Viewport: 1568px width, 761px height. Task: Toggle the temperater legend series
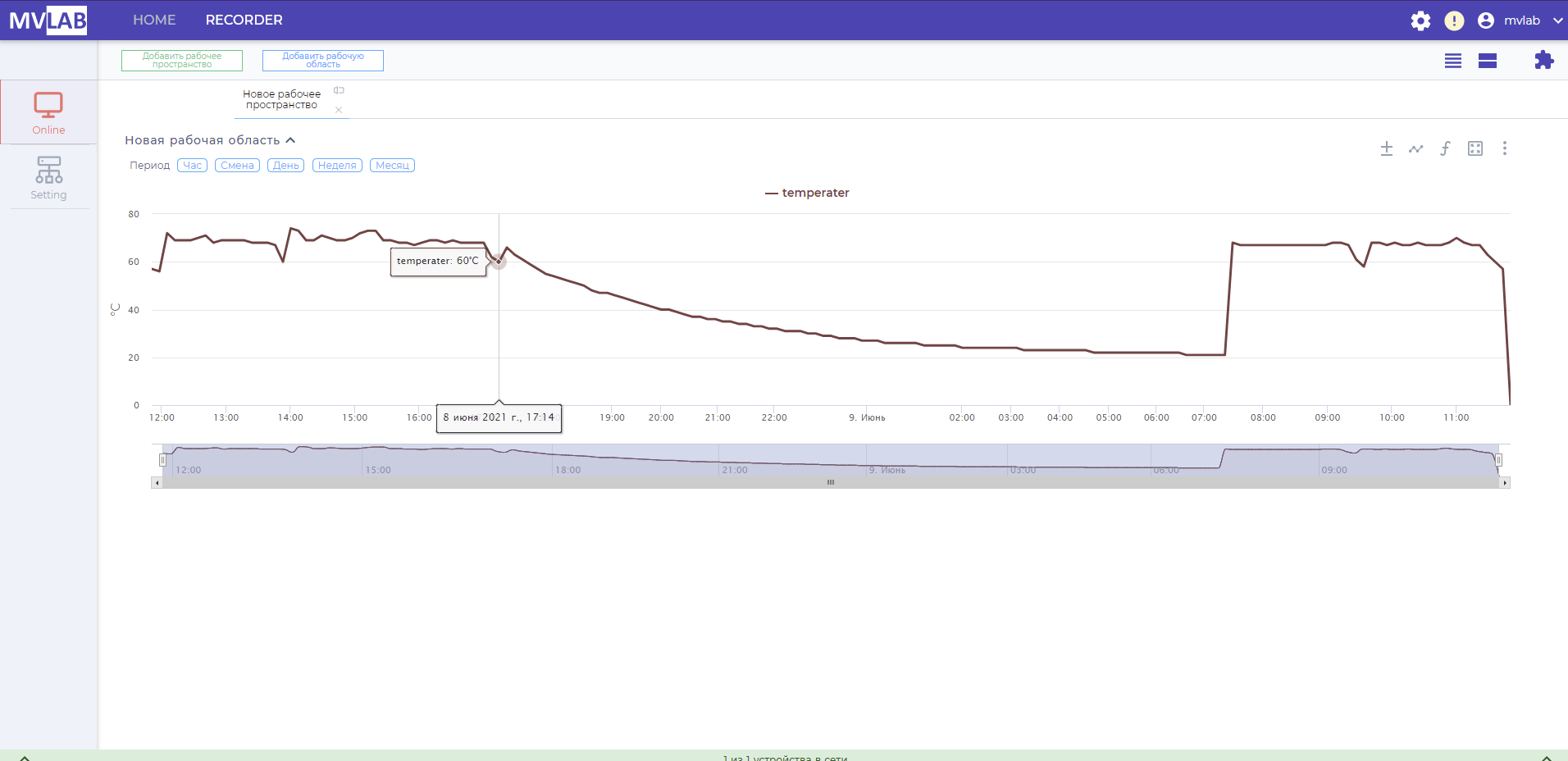coord(807,193)
